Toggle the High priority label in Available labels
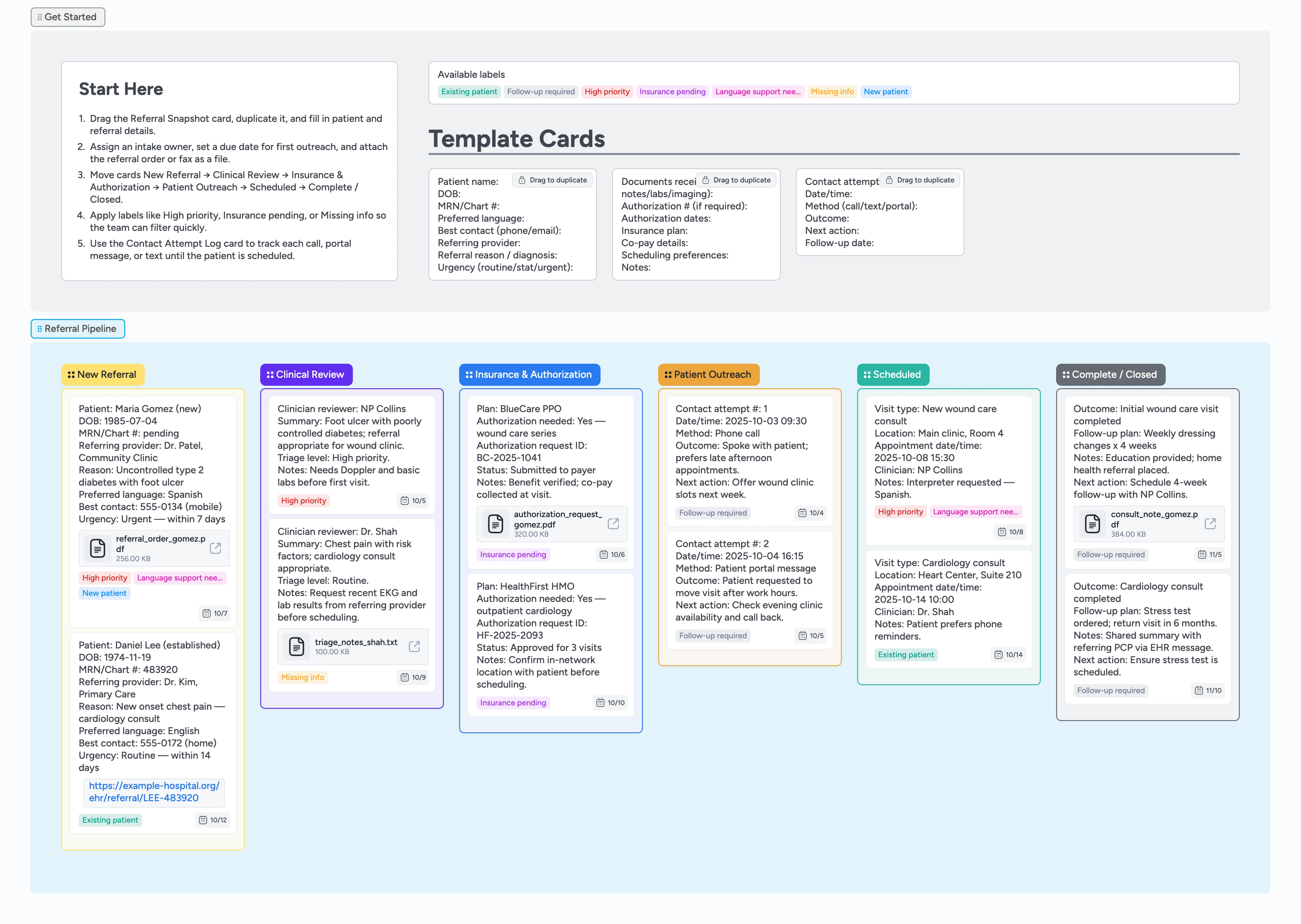This screenshot has width=1301, height=924. tap(607, 92)
